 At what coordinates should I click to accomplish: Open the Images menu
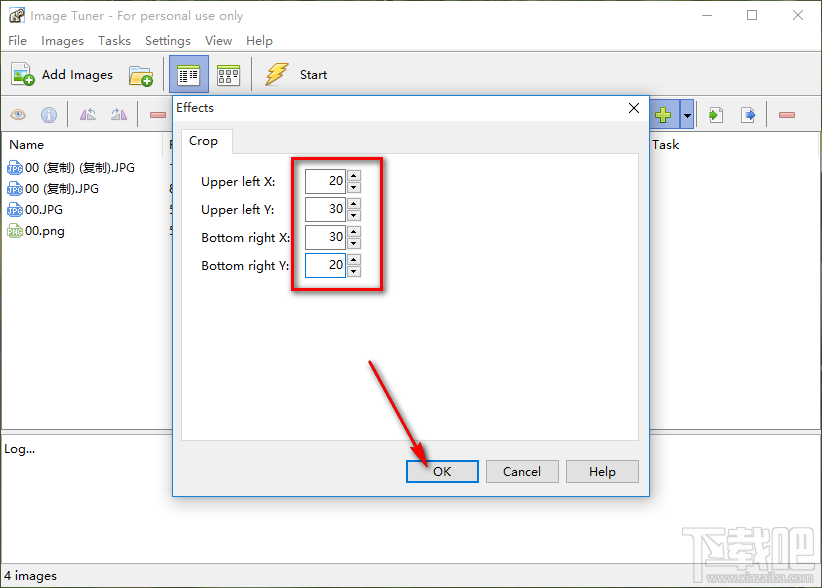[62, 41]
